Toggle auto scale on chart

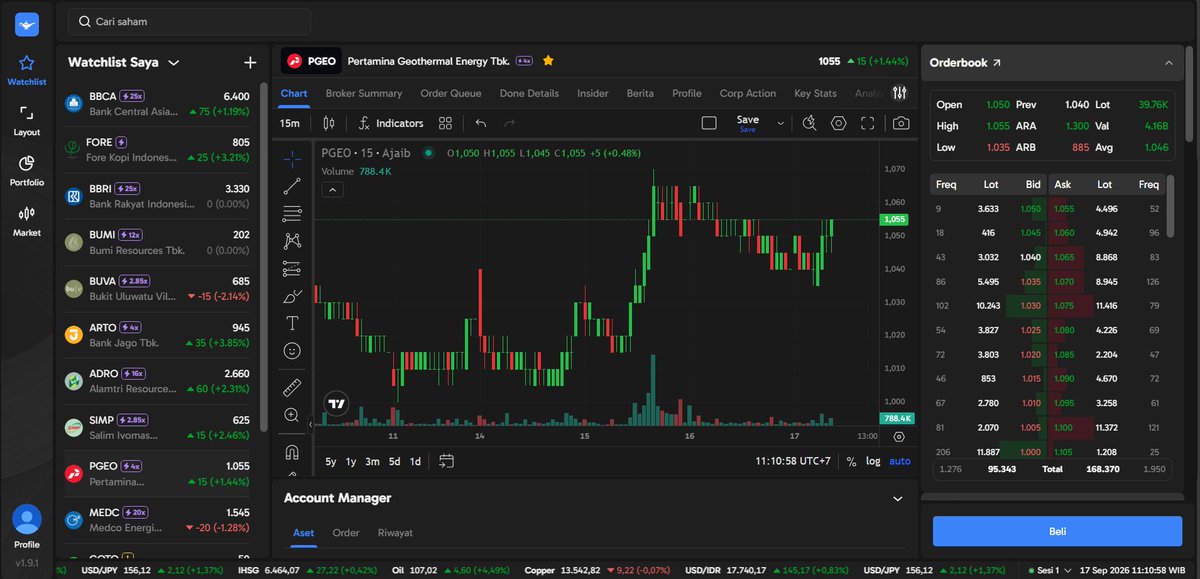coord(900,461)
